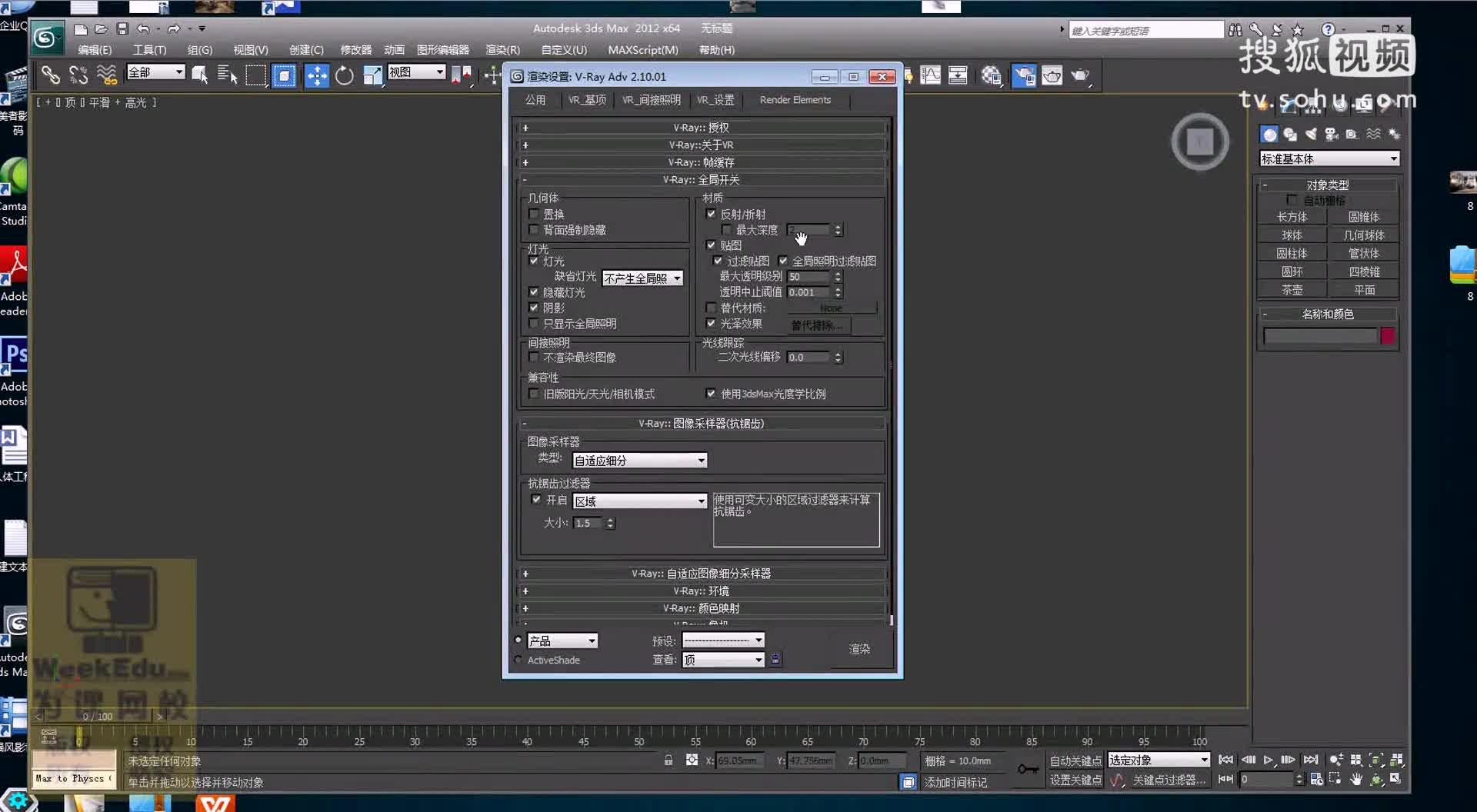Click the 茶壶 primitive button
1477x812 pixels.
coord(1292,289)
